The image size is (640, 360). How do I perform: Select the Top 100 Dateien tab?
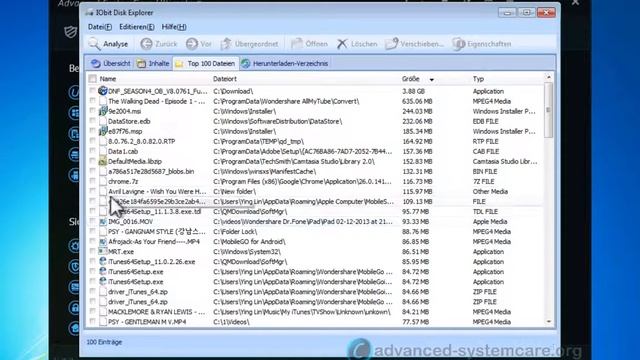point(206,63)
